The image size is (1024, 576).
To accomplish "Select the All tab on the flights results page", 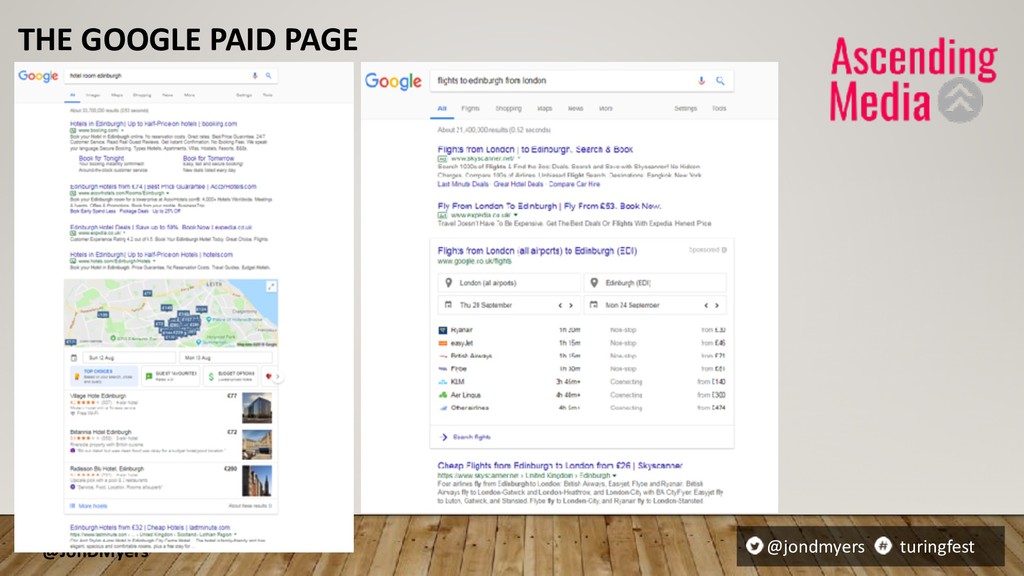I will click(442, 108).
